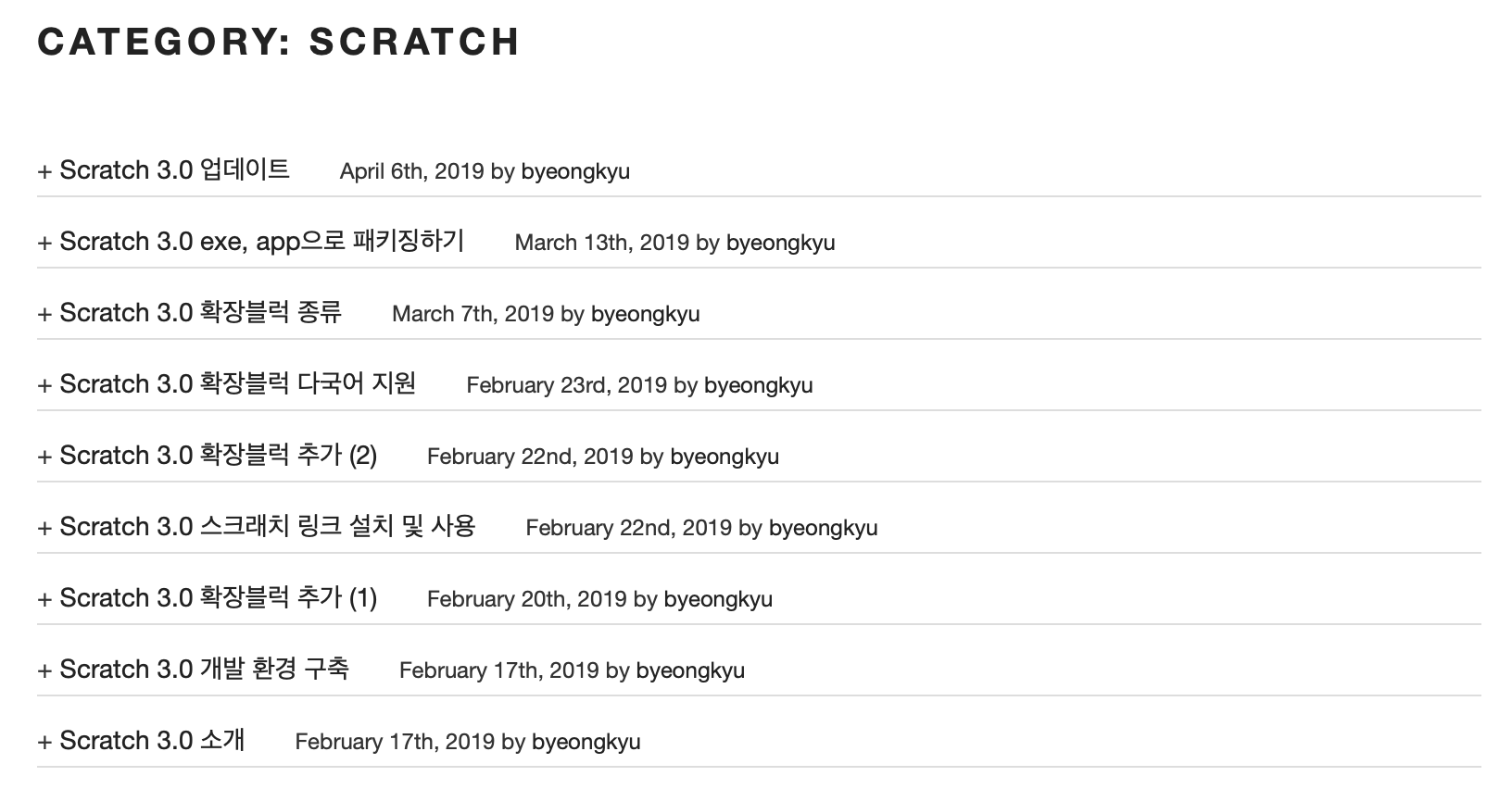Screen dimensions: 1512x789
Task: Expand the plus sign beside Scratch 3.0 업데이트
Action: pos(44,172)
